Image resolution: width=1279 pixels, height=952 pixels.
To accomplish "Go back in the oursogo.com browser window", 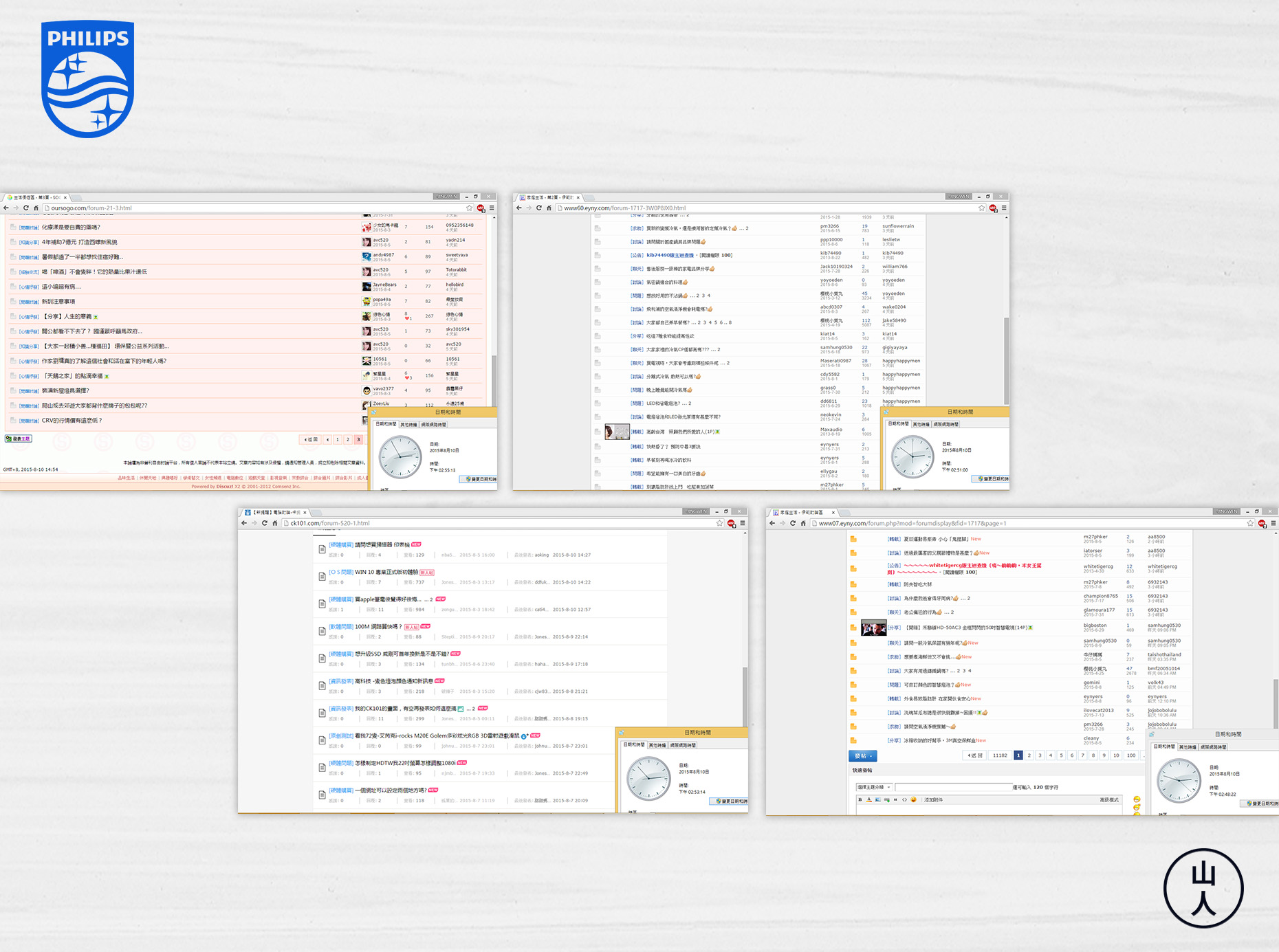I will (x=6, y=208).
